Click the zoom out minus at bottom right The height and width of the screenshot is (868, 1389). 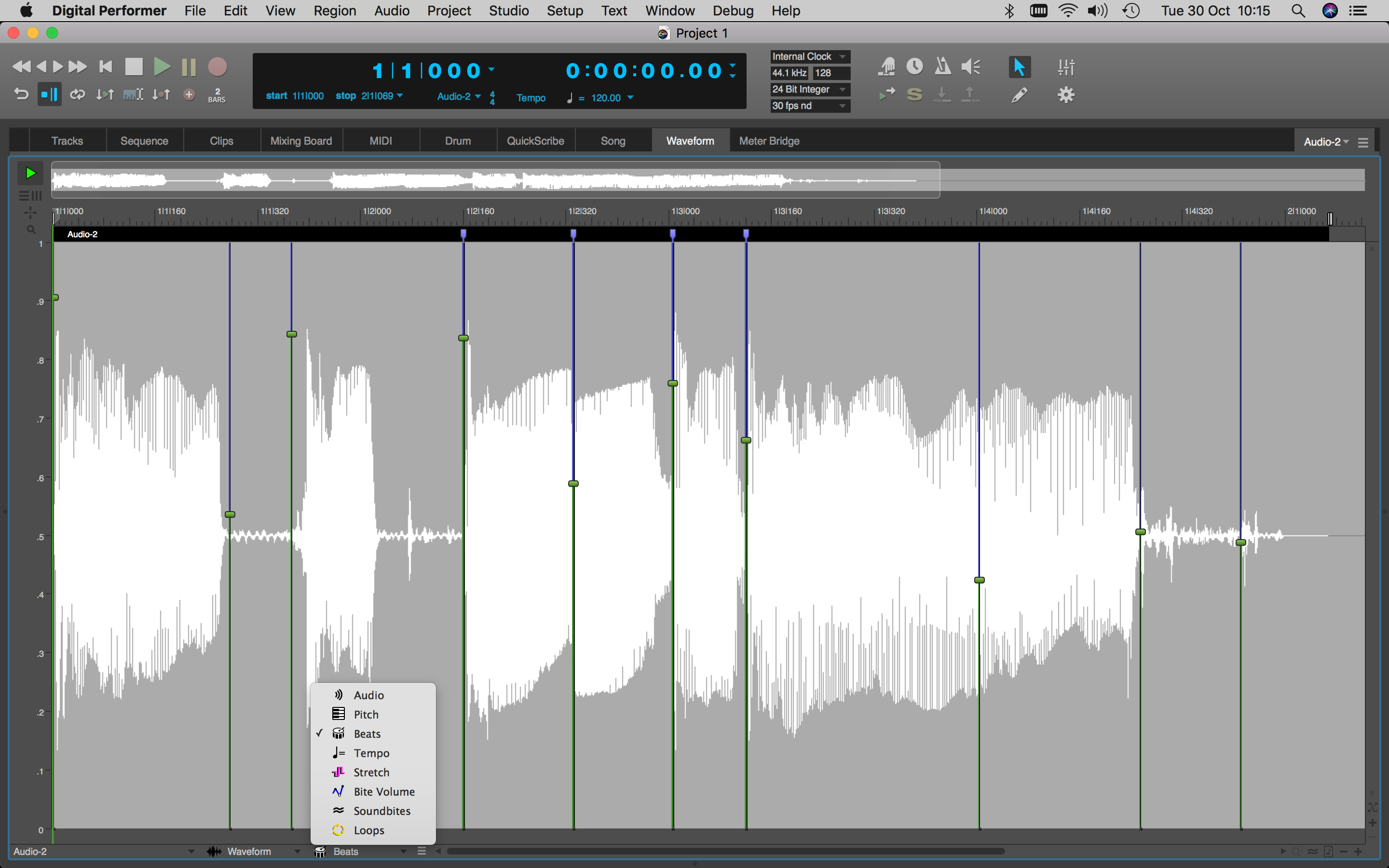click(x=1343, y=851)
